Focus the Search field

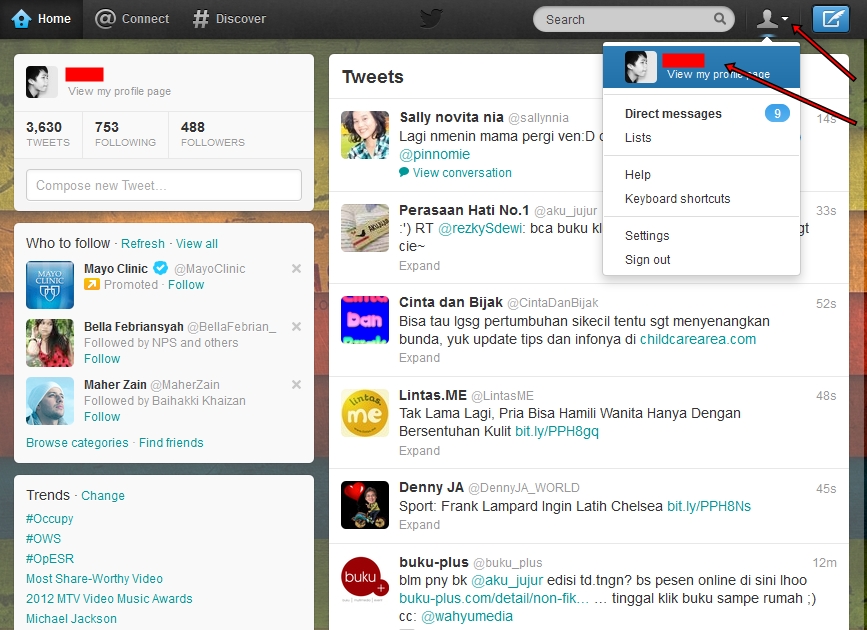tap(634, 19)
